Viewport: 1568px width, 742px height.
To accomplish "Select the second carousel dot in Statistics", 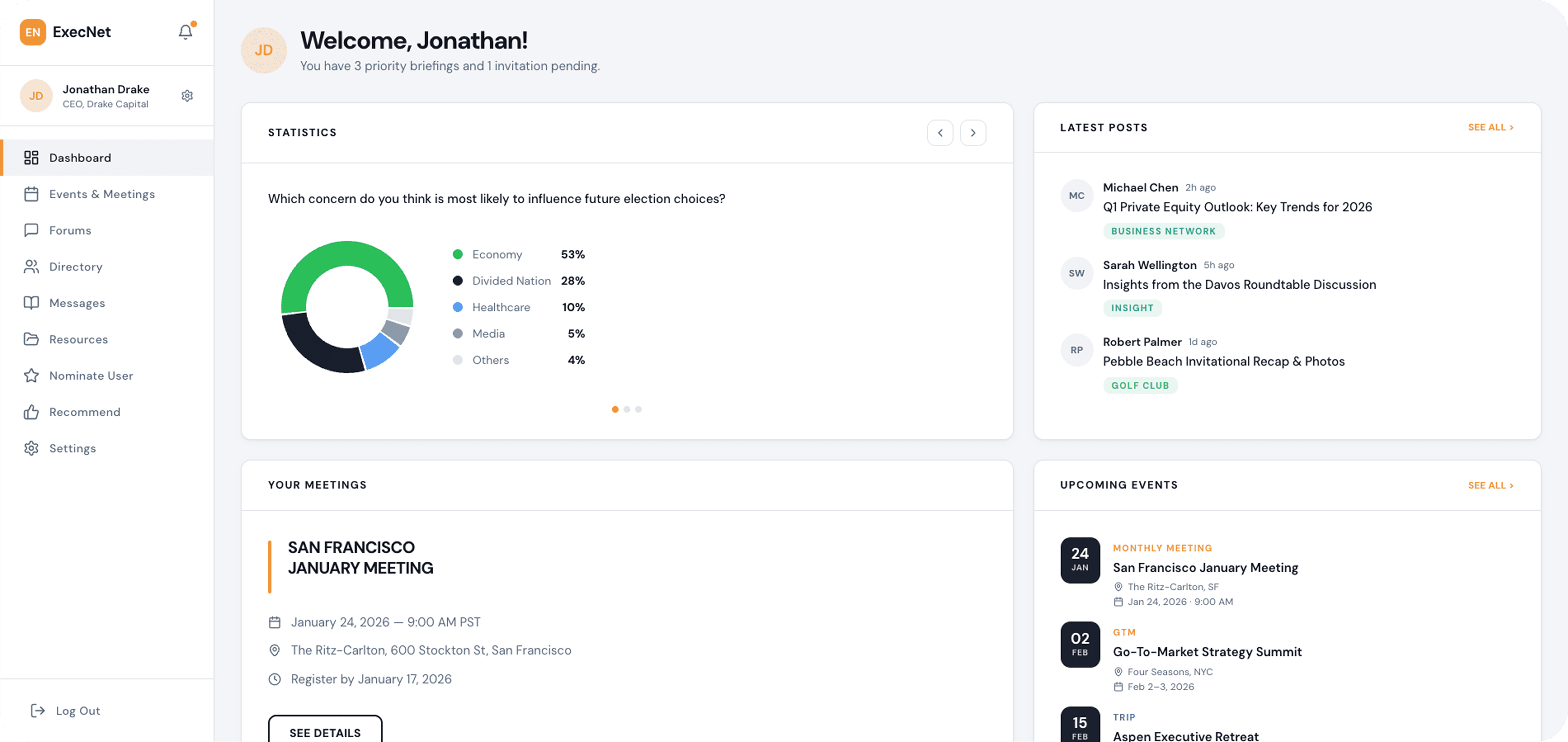I will (626, 409).
